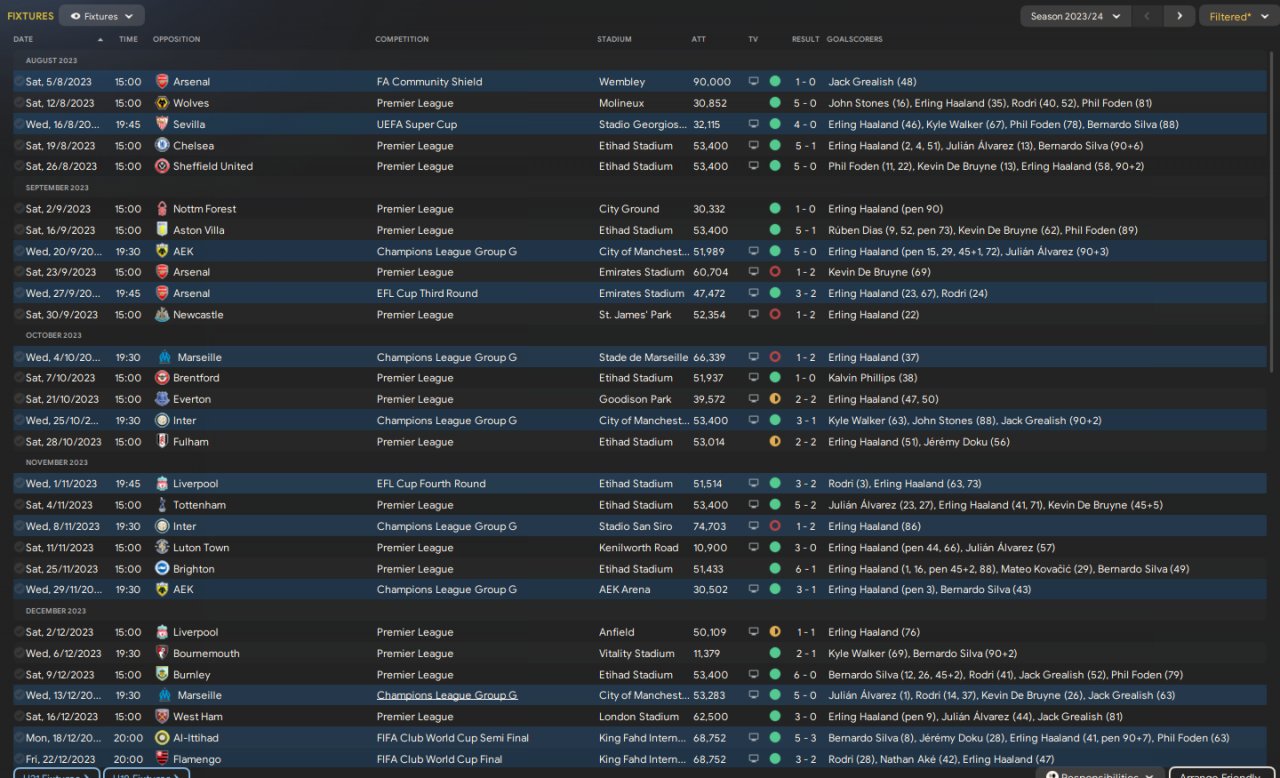
Task: Open the Wembley stadium link
Action: point(622,82)
